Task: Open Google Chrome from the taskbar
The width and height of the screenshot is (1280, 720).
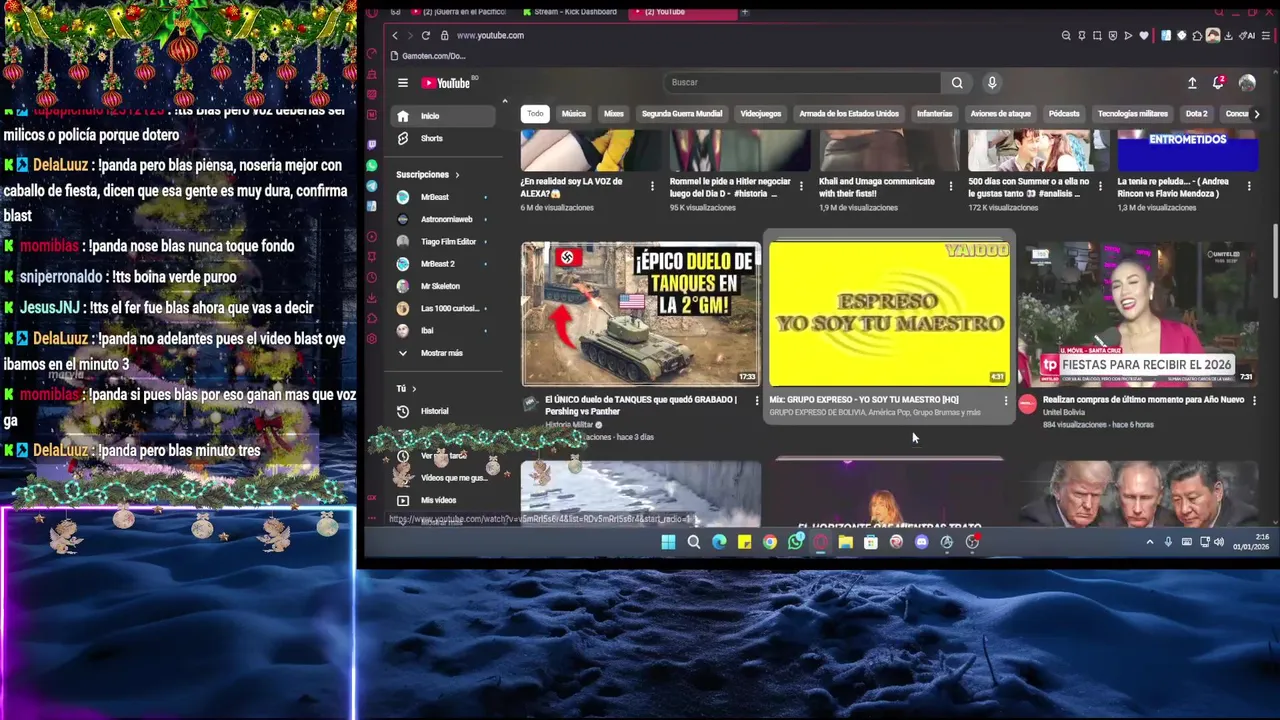Action: (770, 542)
